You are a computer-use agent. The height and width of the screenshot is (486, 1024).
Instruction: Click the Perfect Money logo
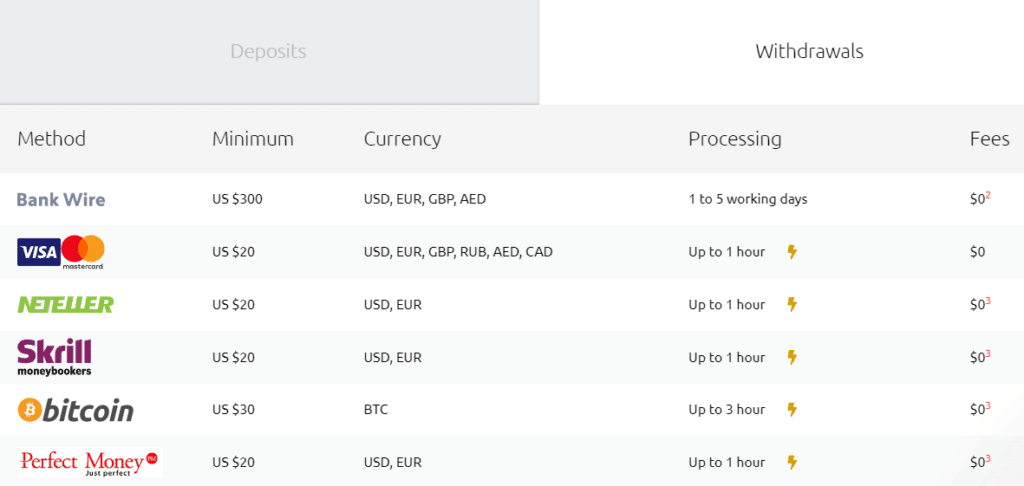(89, 462)
